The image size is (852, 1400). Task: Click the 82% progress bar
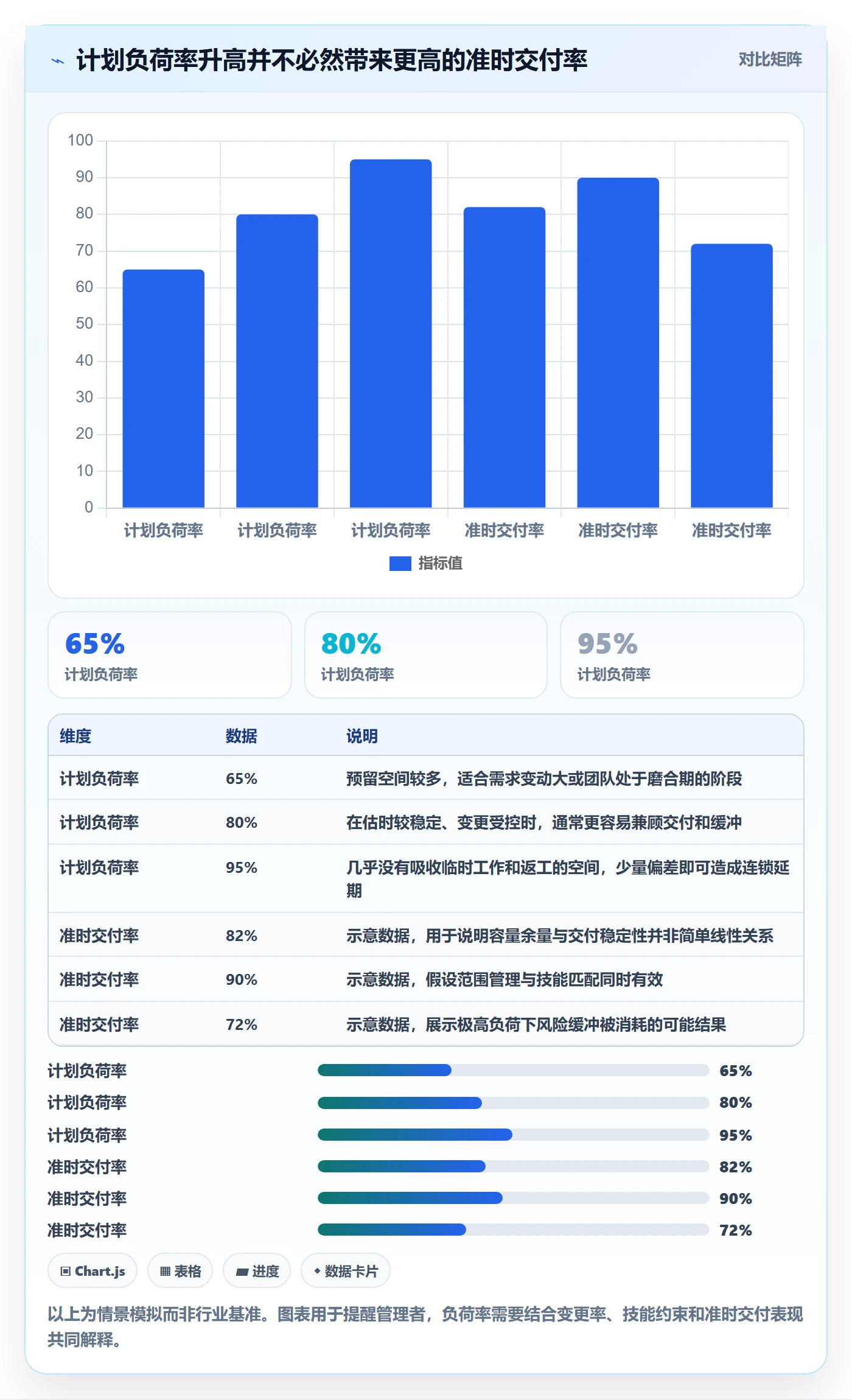tap(513, 1166)
